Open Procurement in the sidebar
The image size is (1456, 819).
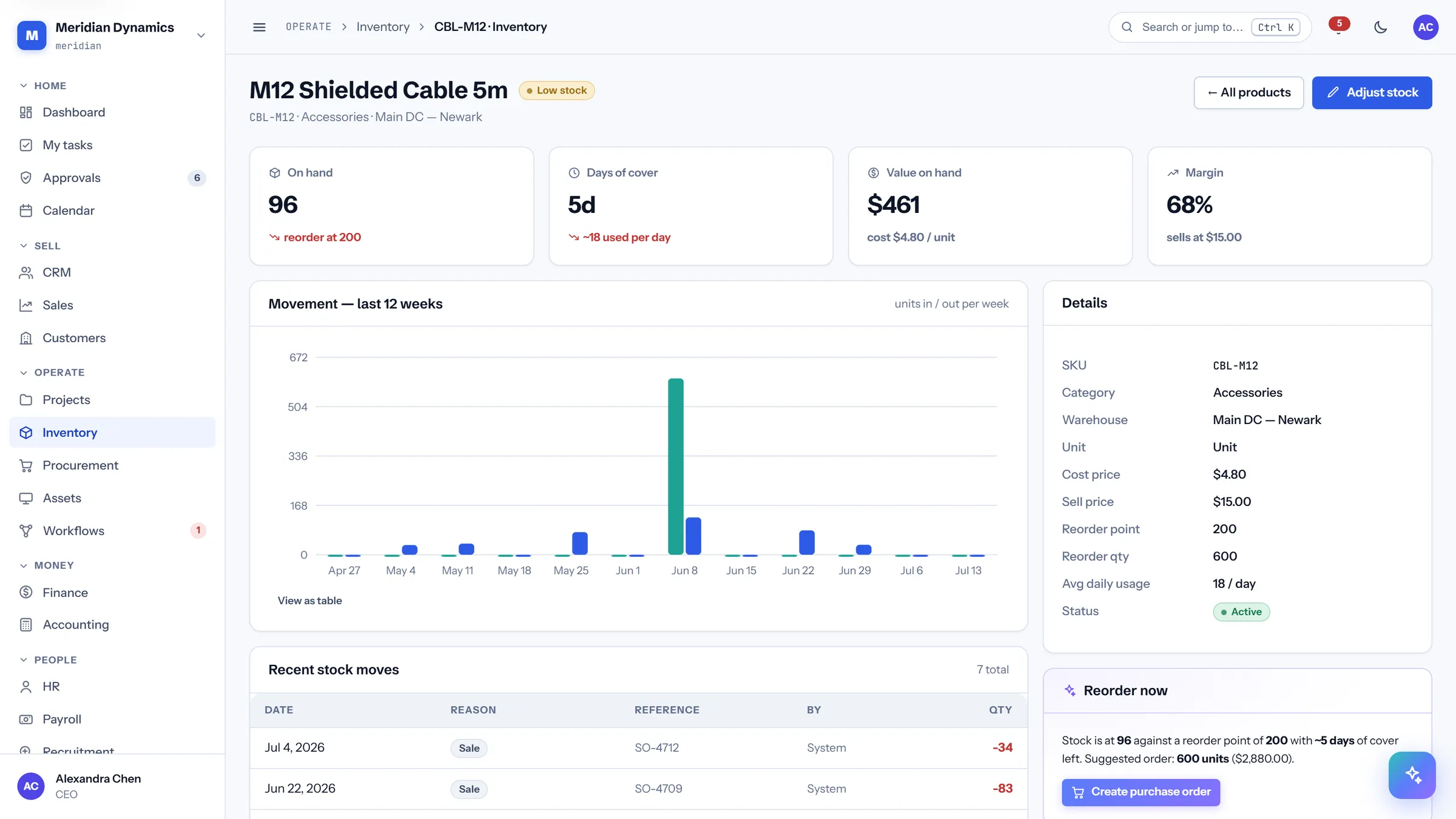[112, 465]
